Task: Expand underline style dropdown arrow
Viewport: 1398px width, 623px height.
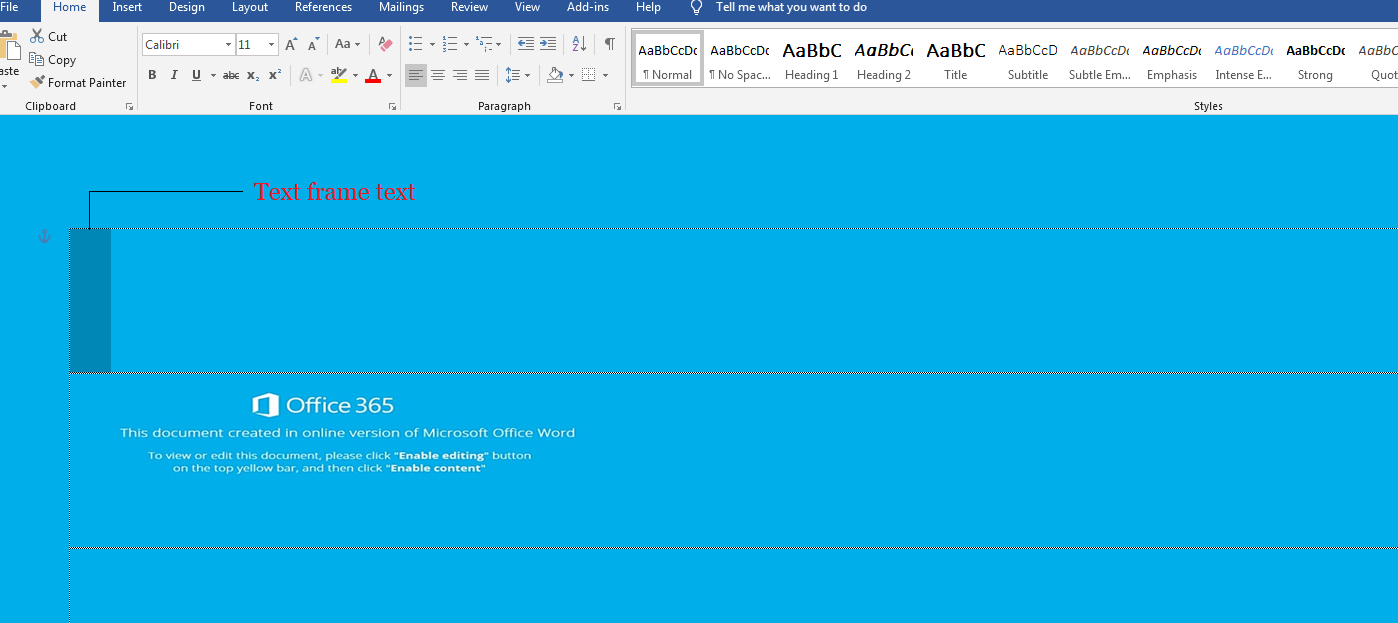Action: coord(213,76)
